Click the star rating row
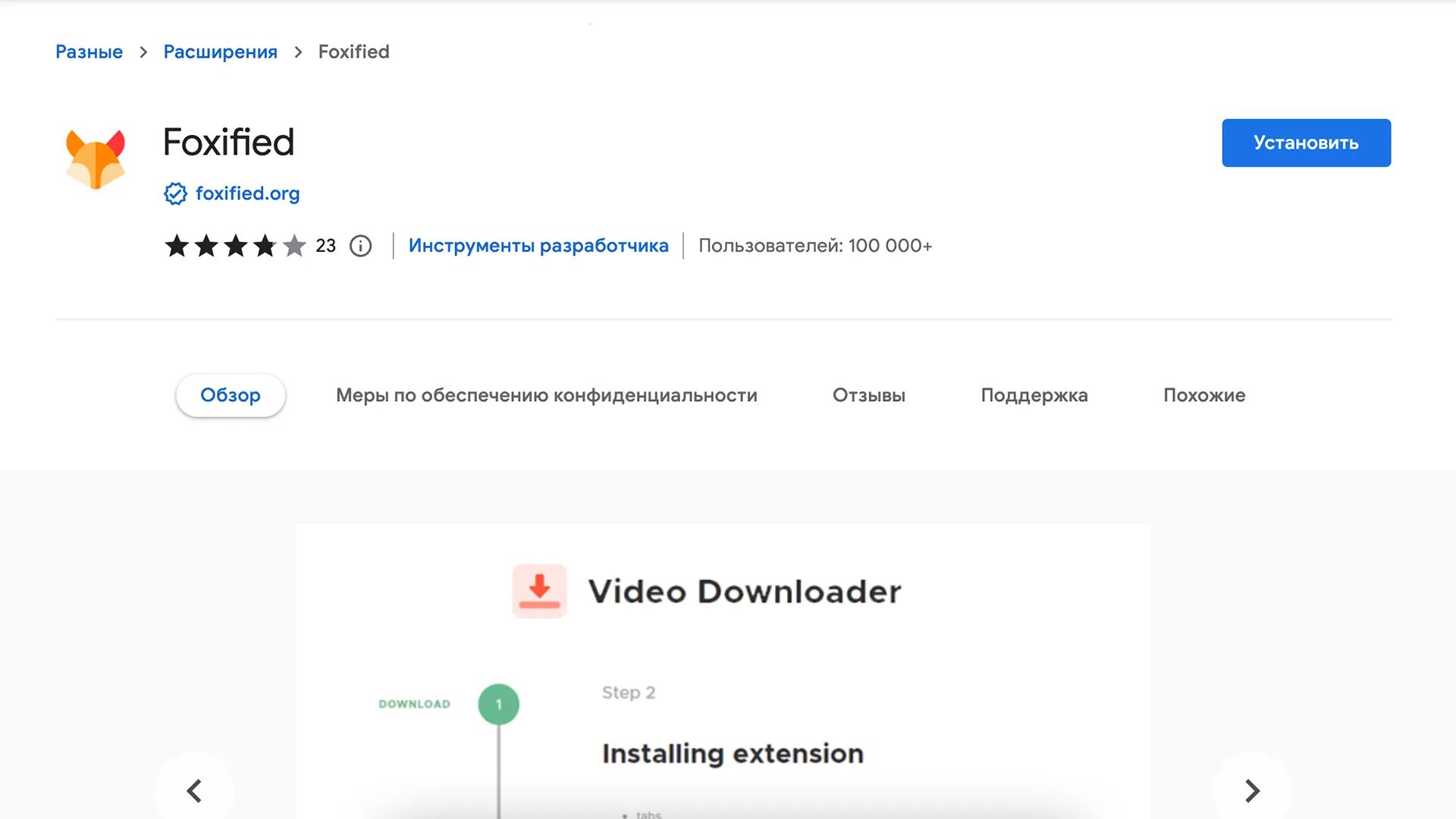The width and height of the screenshot is (1456, 819). tap(235, 246)
